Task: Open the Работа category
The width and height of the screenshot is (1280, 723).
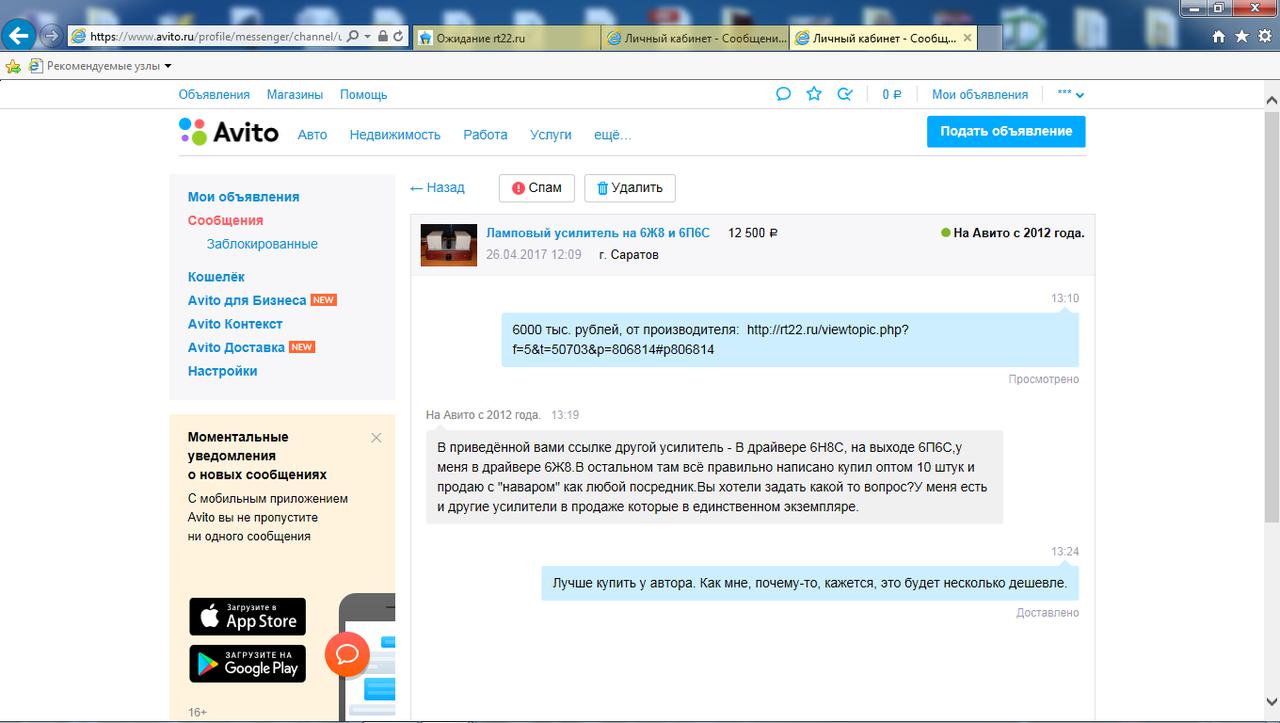Action: pyautogui.click(x=485, y=134)
